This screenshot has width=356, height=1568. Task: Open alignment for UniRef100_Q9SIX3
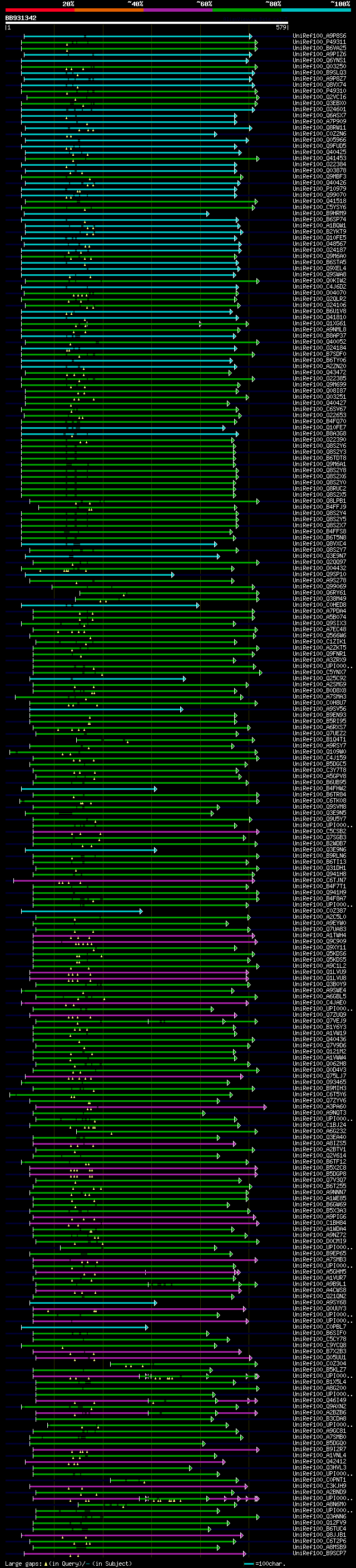(319, 624)
